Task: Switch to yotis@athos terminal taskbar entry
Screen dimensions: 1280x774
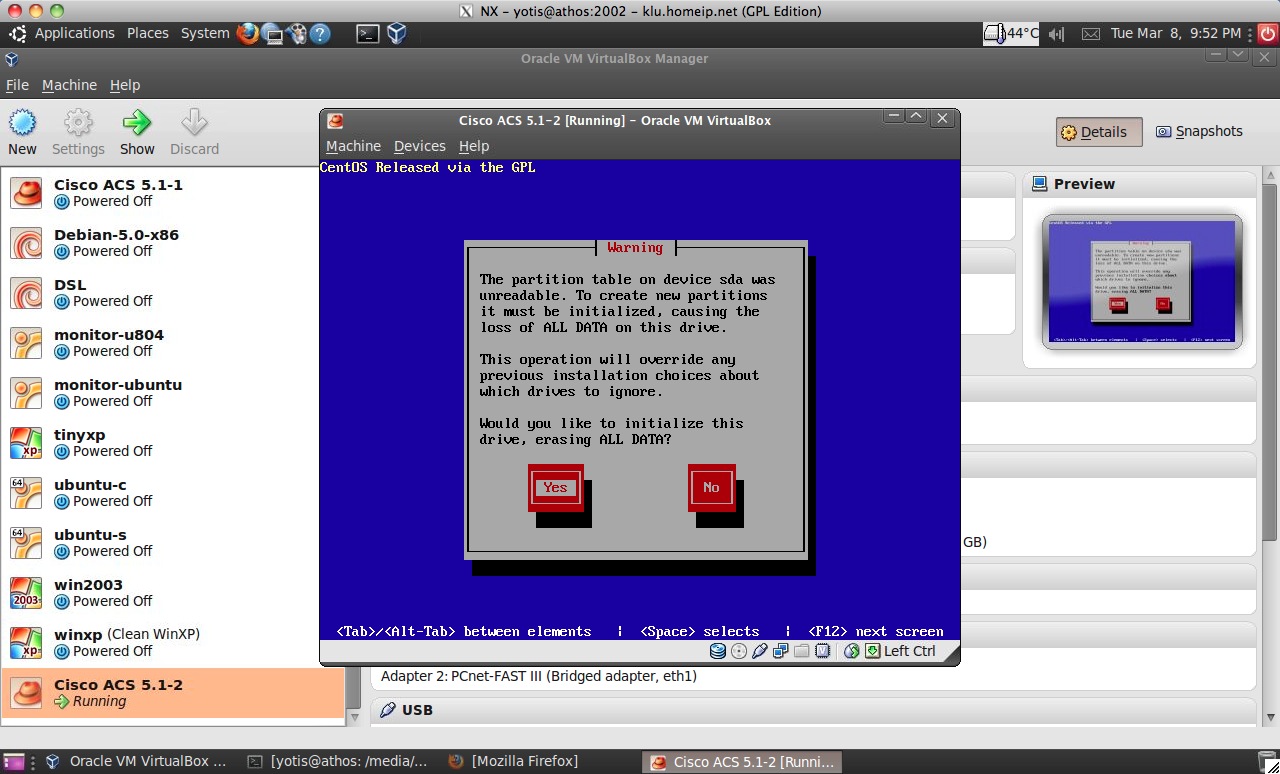Action: tap(338, 762)
